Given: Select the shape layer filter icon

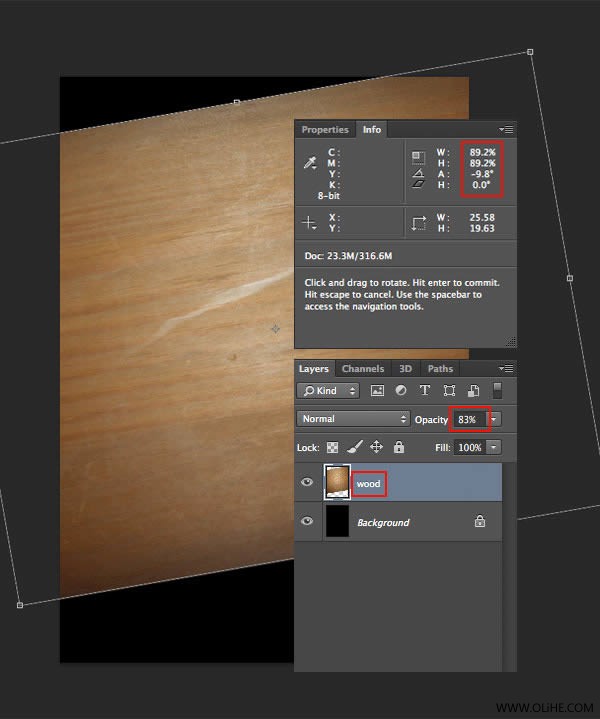Looking at the screenshot, I should [x=449, y=391].
